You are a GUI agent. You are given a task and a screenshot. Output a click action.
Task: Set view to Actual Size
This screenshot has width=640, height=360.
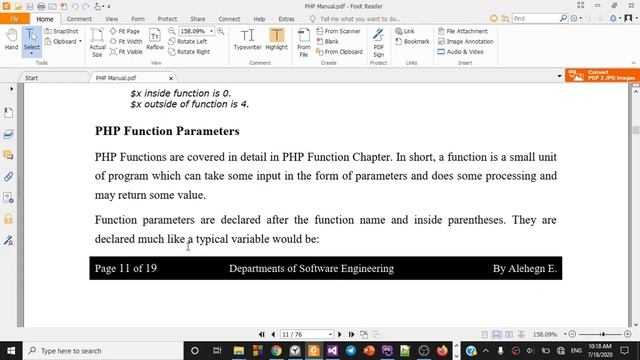pyautogui.click(x=97, y=42)
